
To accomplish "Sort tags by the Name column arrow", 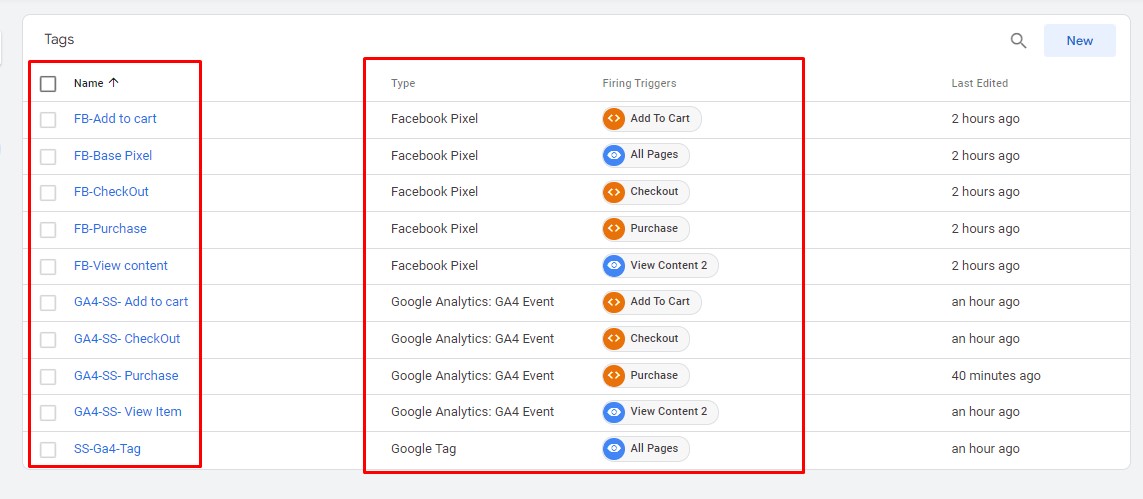I will click(113, 83).
